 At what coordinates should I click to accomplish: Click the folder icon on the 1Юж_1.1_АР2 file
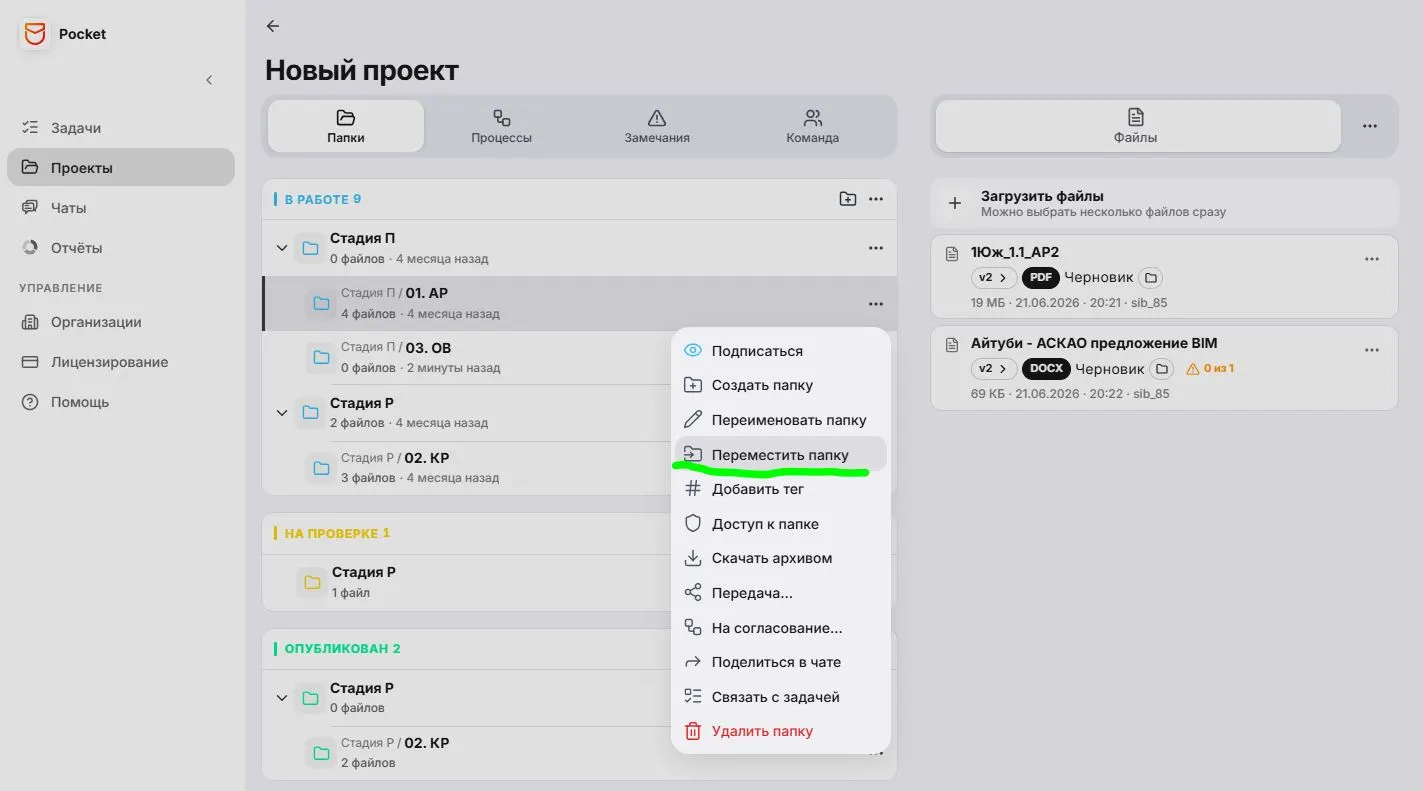1151,278
